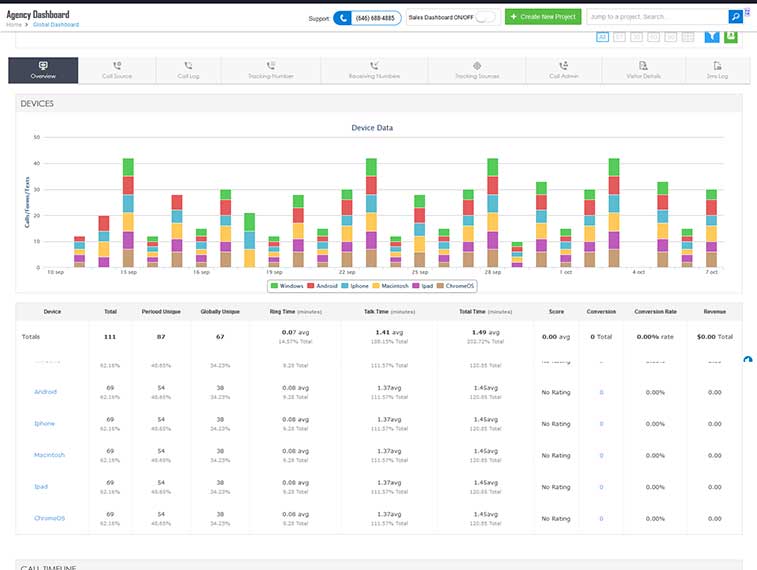Click Global Dashboard breadcrumb link
The height and width of the screenshot is (570, 757).
click(x=55, y=24)
